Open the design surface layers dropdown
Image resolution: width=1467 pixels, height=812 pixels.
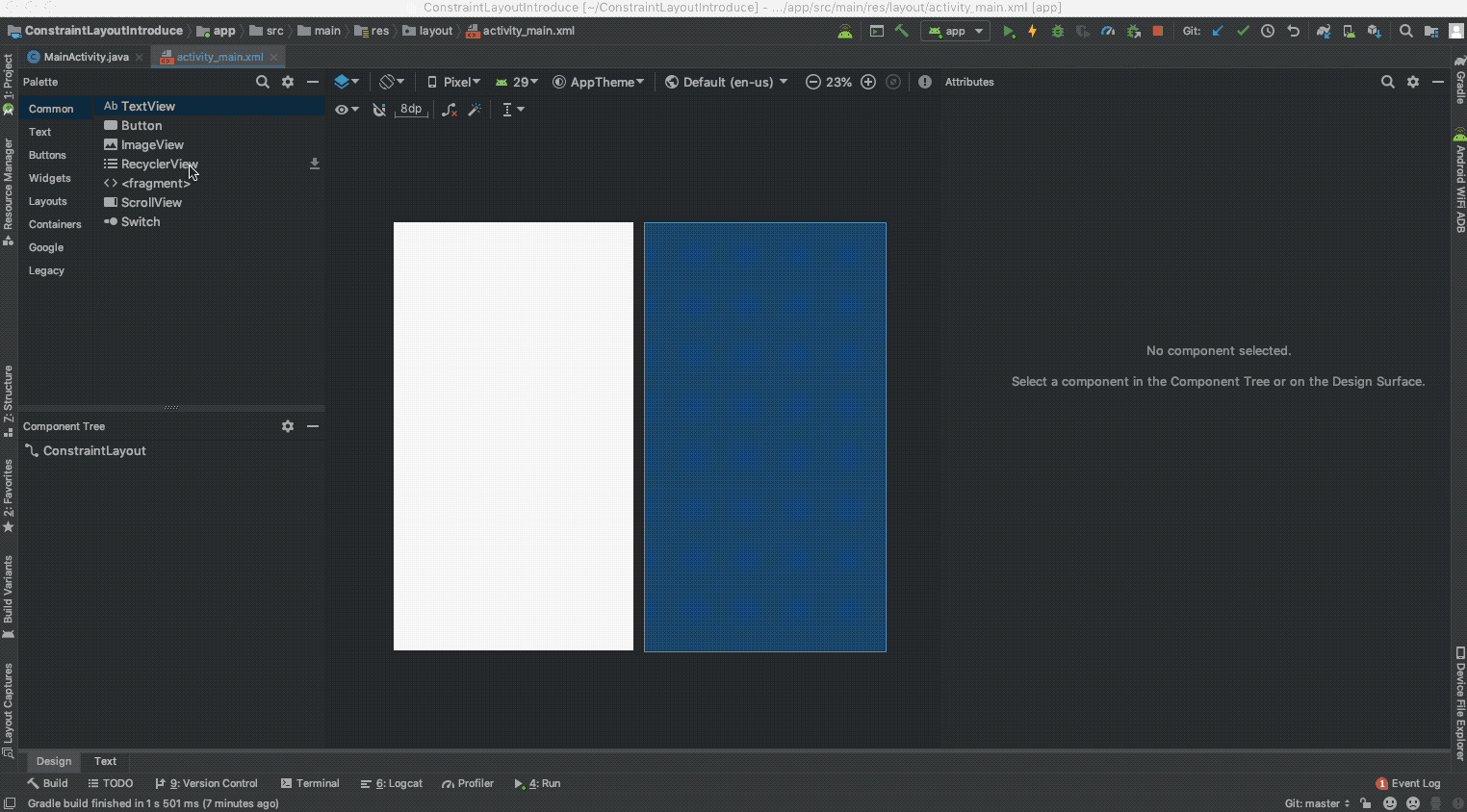pyautogui.click(x=347, y=82)
